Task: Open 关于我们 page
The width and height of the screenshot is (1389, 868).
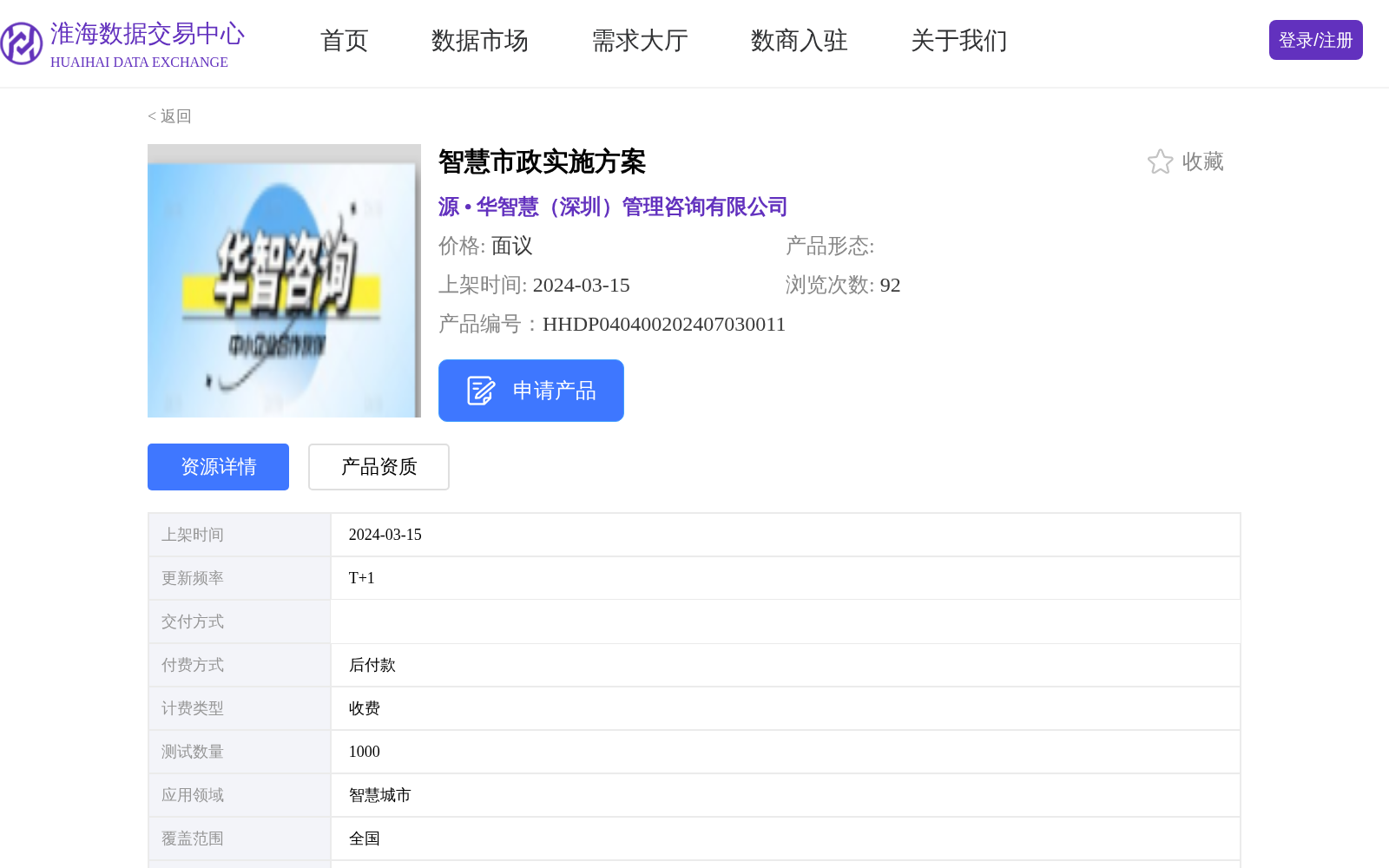Action: 958,41
